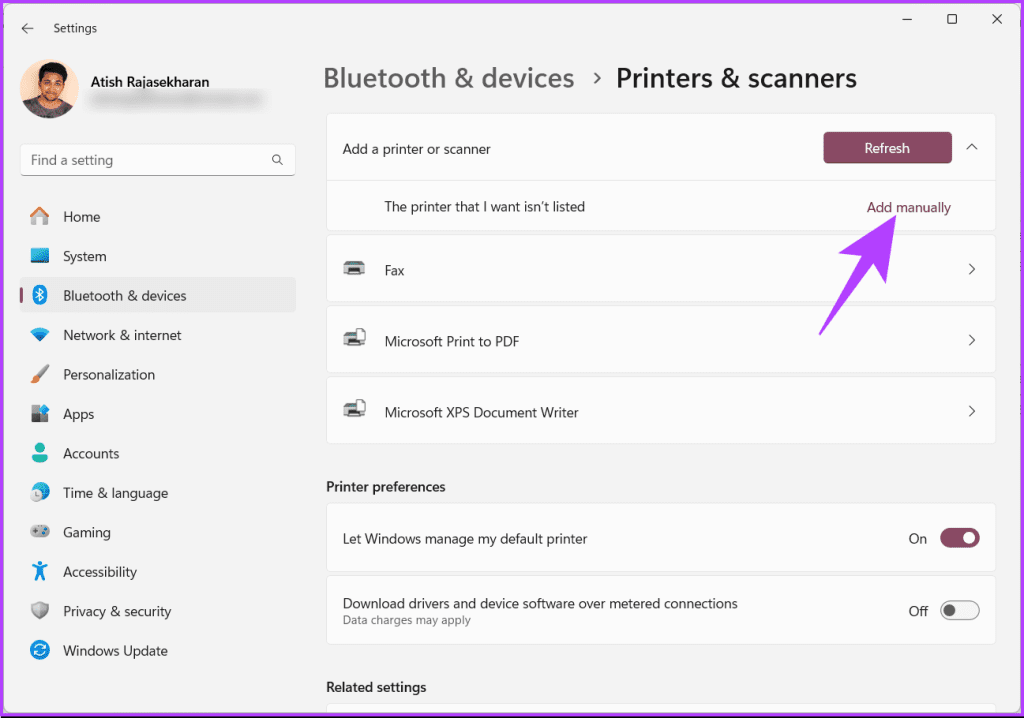Image resolution: width=1024 pixels, height=718 pixels.
Task: Collapse the Add a printer or scanner section
Action: tap(971, 145)
